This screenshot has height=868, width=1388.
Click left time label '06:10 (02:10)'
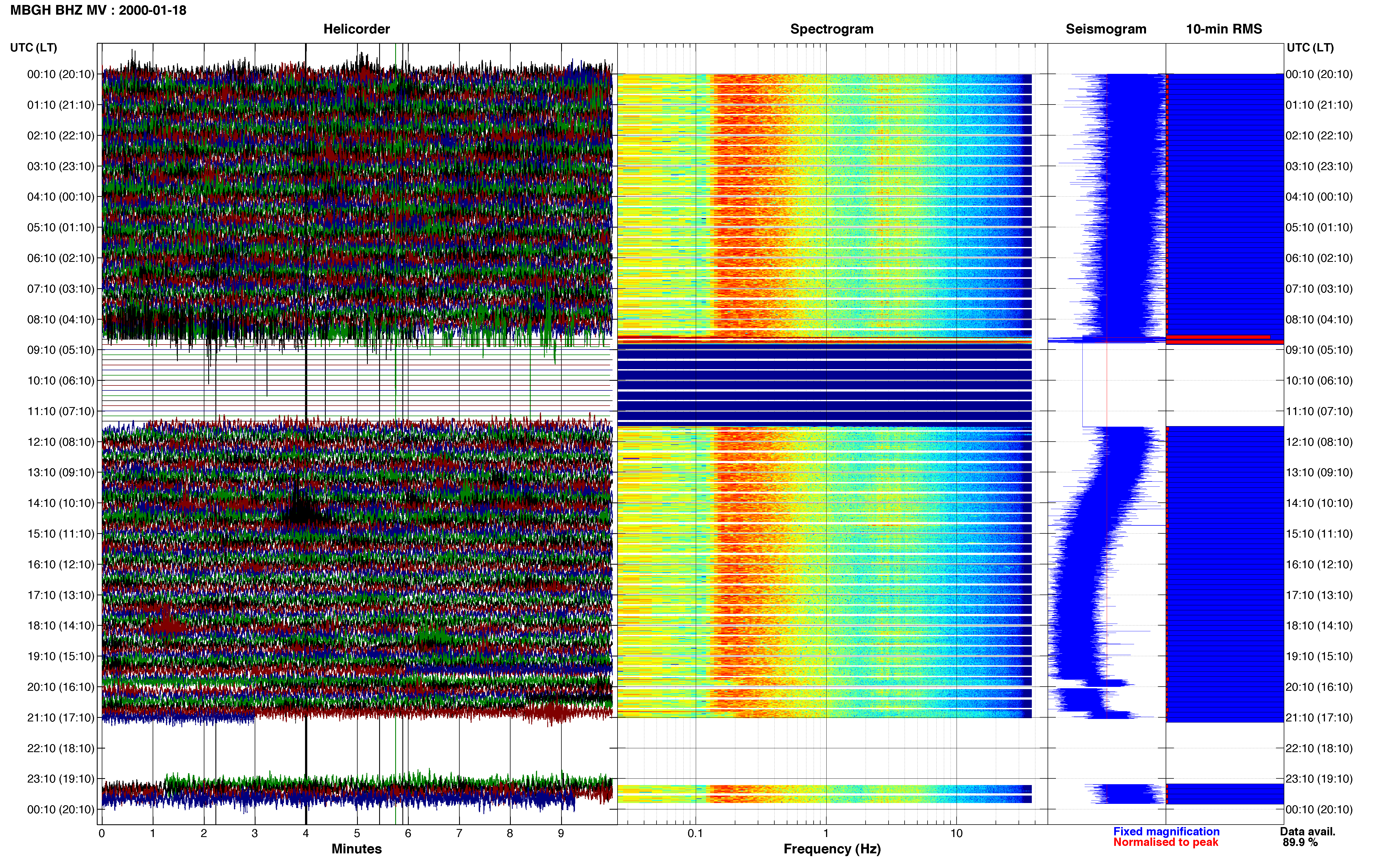pyautogui.click(x=61, y=258)
